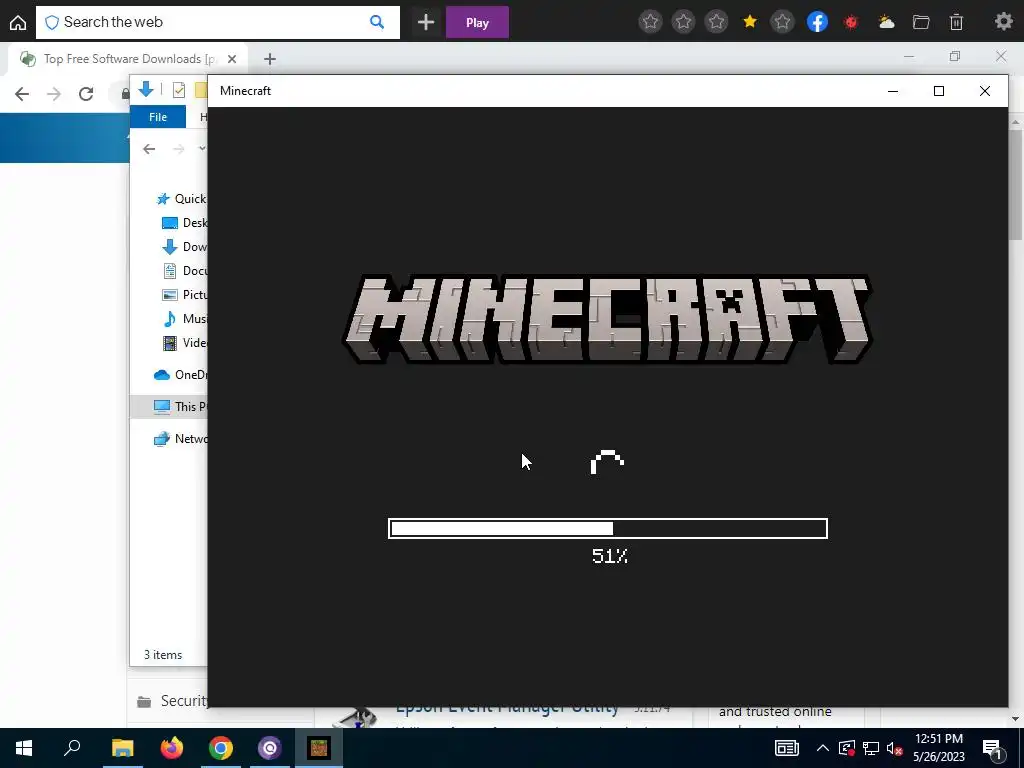Click the Minecraft icon in taskbar
This screenshot has width=1024, height=768.
(x=319, y=748)
